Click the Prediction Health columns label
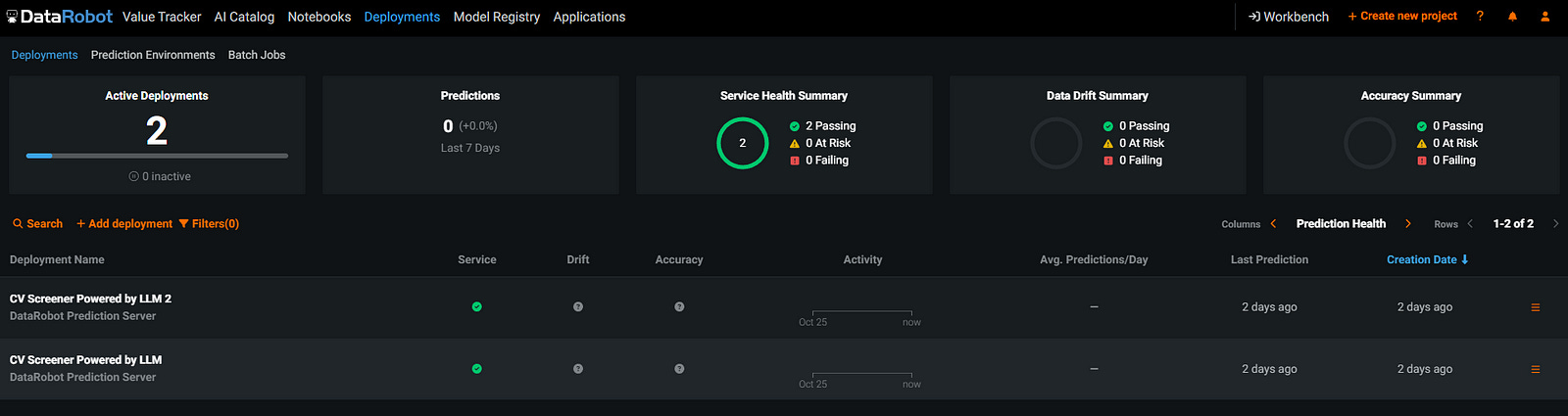The image size is (1568, 416). (x=1341, y=224)
